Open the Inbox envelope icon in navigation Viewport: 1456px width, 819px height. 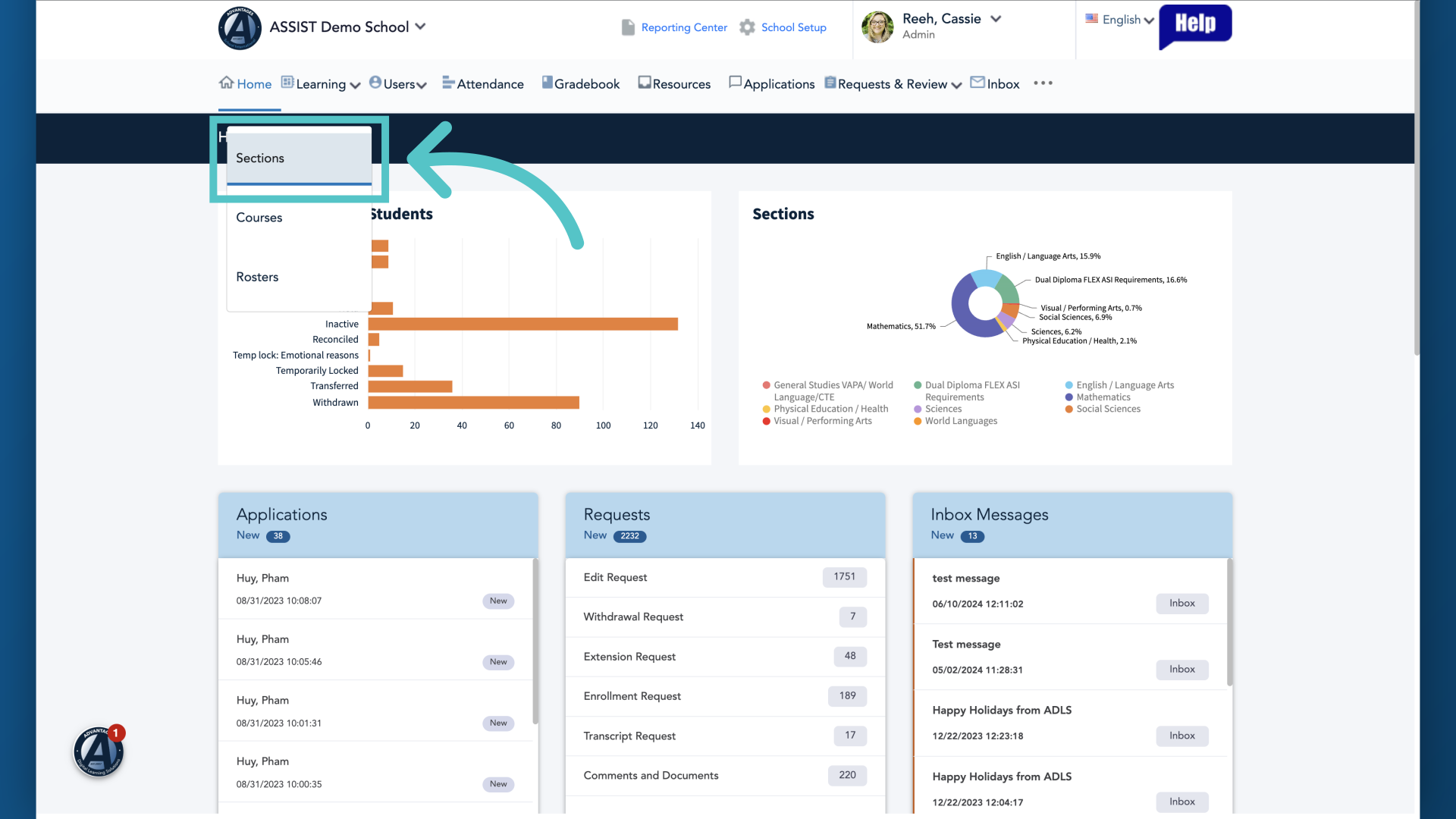tap(977, 82)
